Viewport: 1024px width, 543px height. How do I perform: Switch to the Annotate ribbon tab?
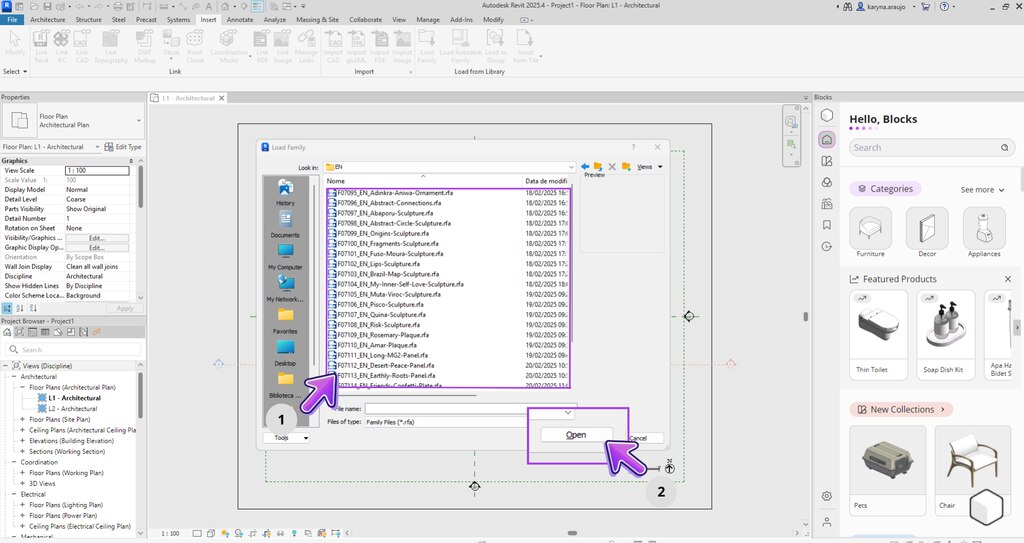240,19
